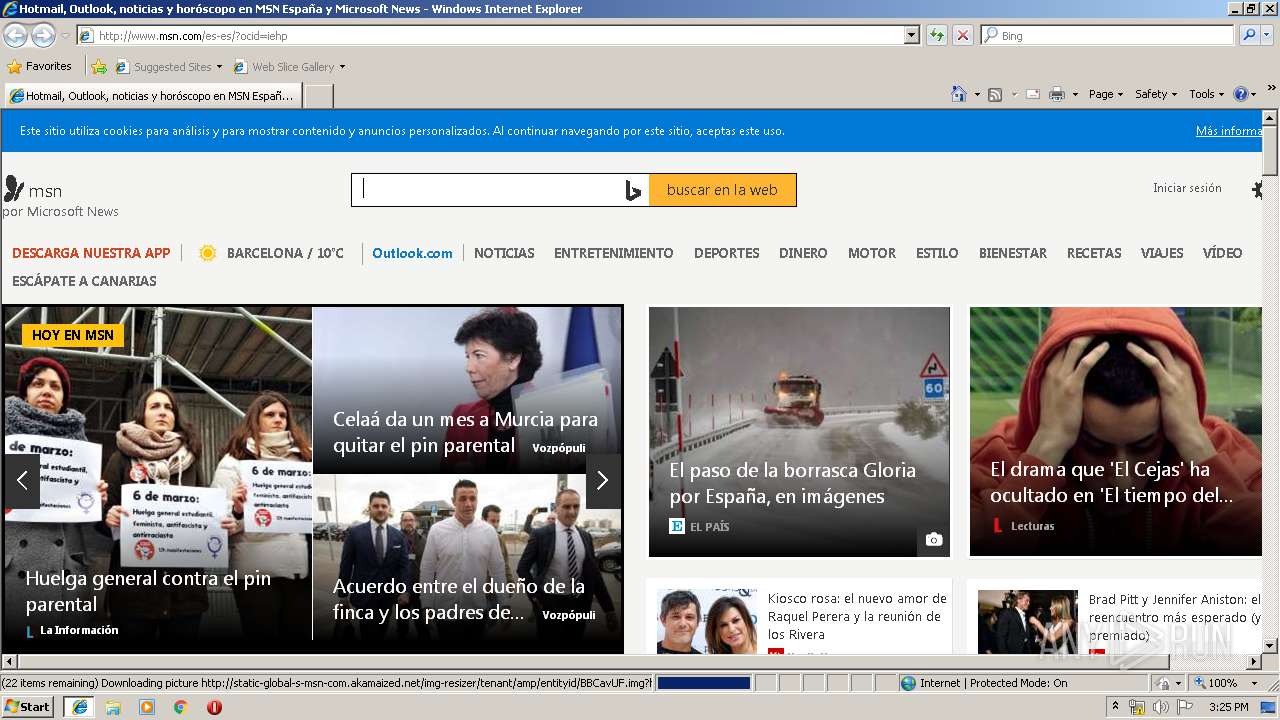Viewport: 1280px width, 720px height.
Task: Click the RSS feeds icon
Action: [x=995, y=94]
